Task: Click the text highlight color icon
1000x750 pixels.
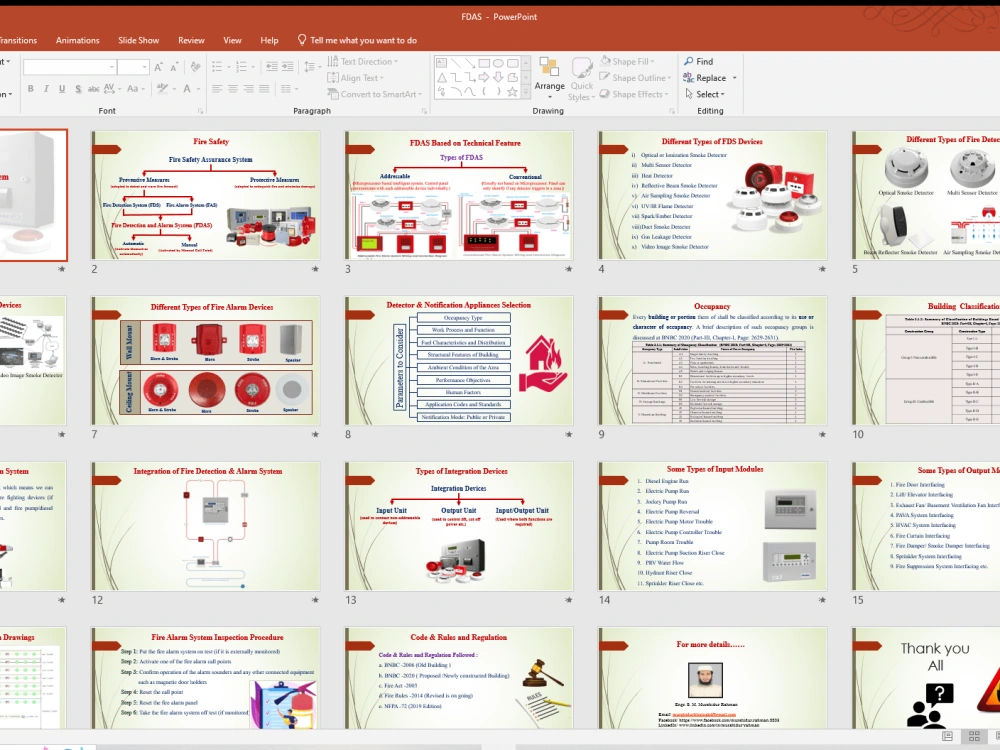Action: pos(163,89)
